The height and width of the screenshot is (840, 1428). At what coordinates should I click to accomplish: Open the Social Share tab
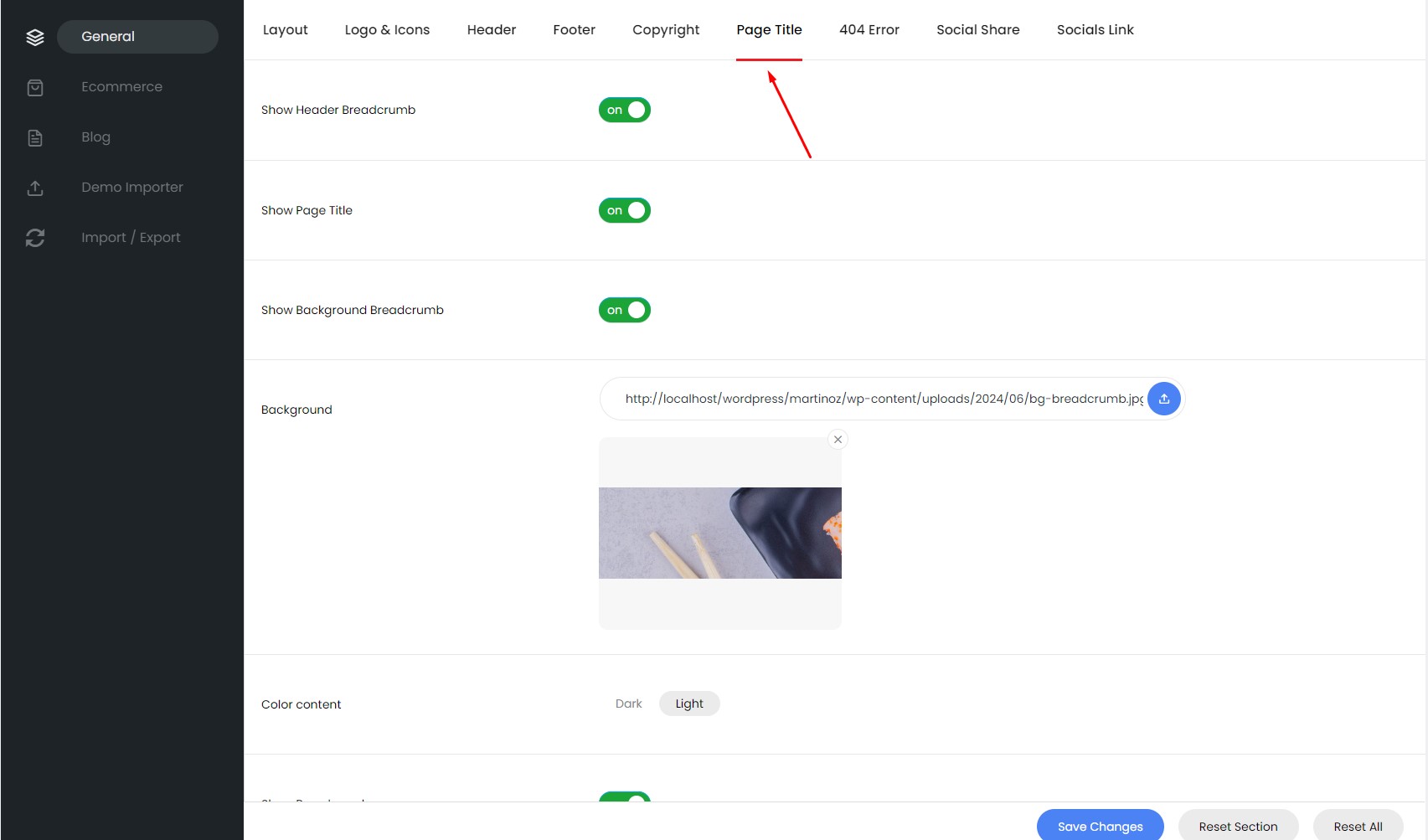[x=977, y=30]
